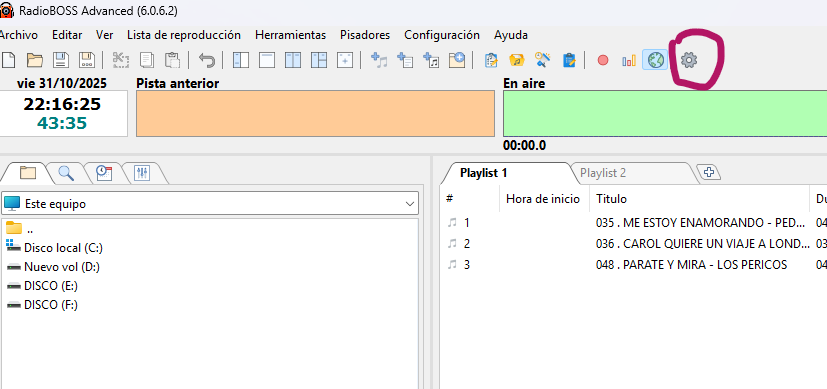
Task: Select the split three-pane layout icon
Action: 319,60
